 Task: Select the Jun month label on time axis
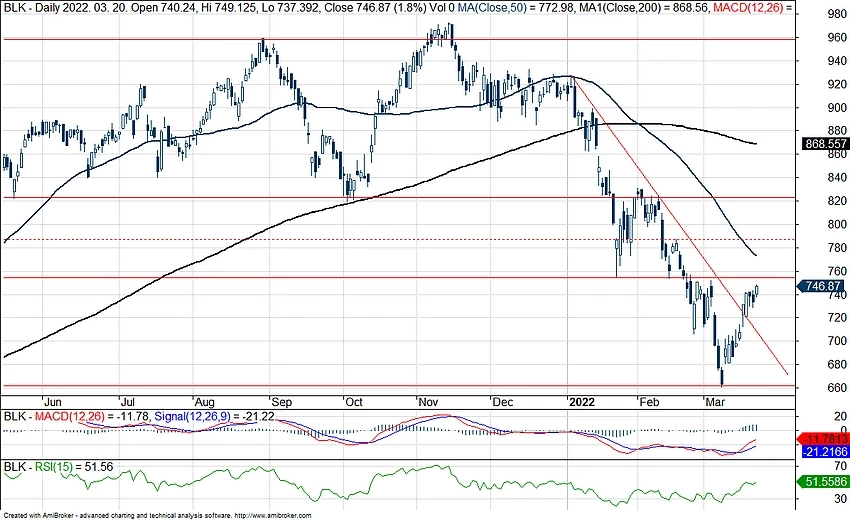pyautogui.click(x=53, y=402)
